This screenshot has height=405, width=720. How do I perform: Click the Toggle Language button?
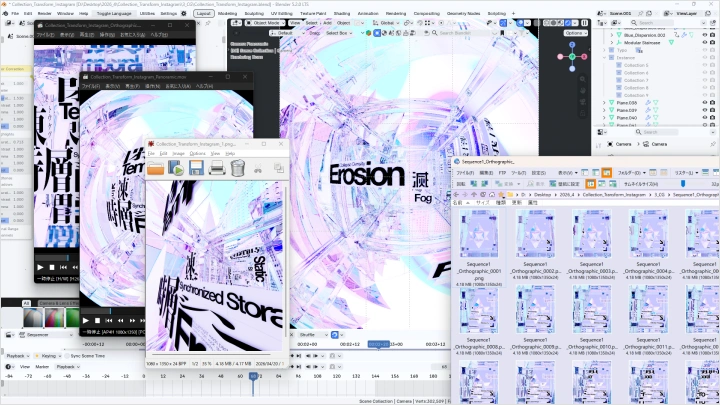(113, 13)
